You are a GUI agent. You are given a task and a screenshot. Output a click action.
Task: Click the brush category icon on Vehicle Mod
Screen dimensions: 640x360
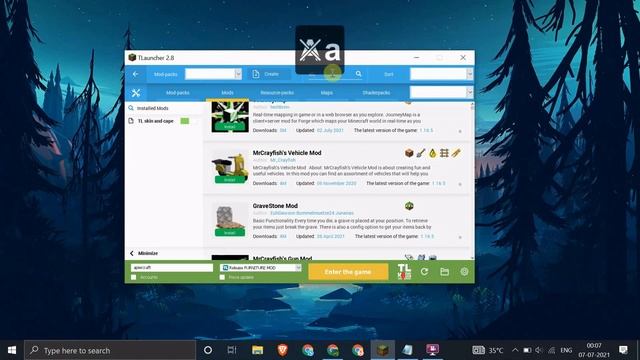click(x=421, y=153)
